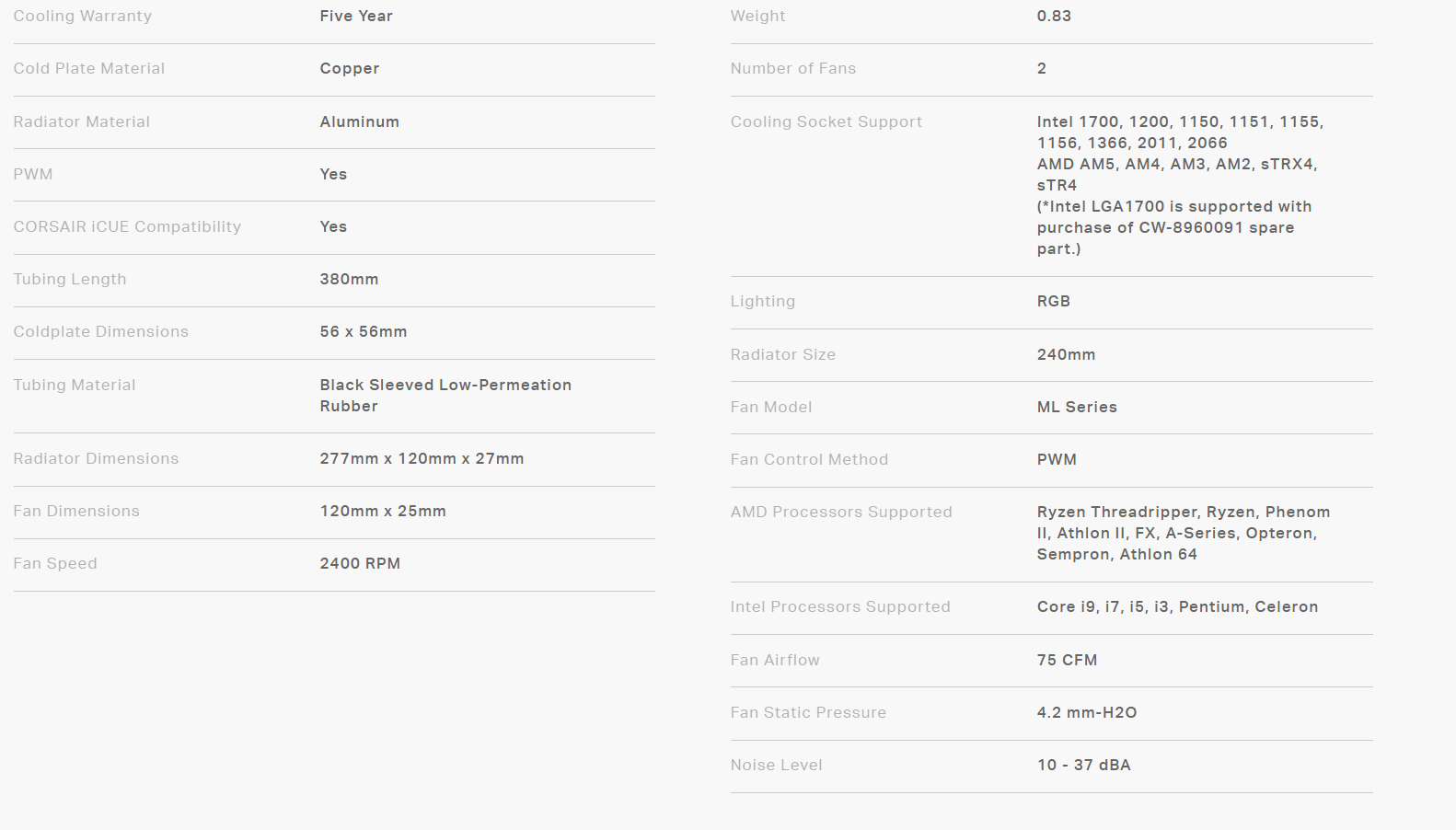Click the 380mm tubing length value
The width and height of the screenshot is (1456, 830).
[350, 279]
